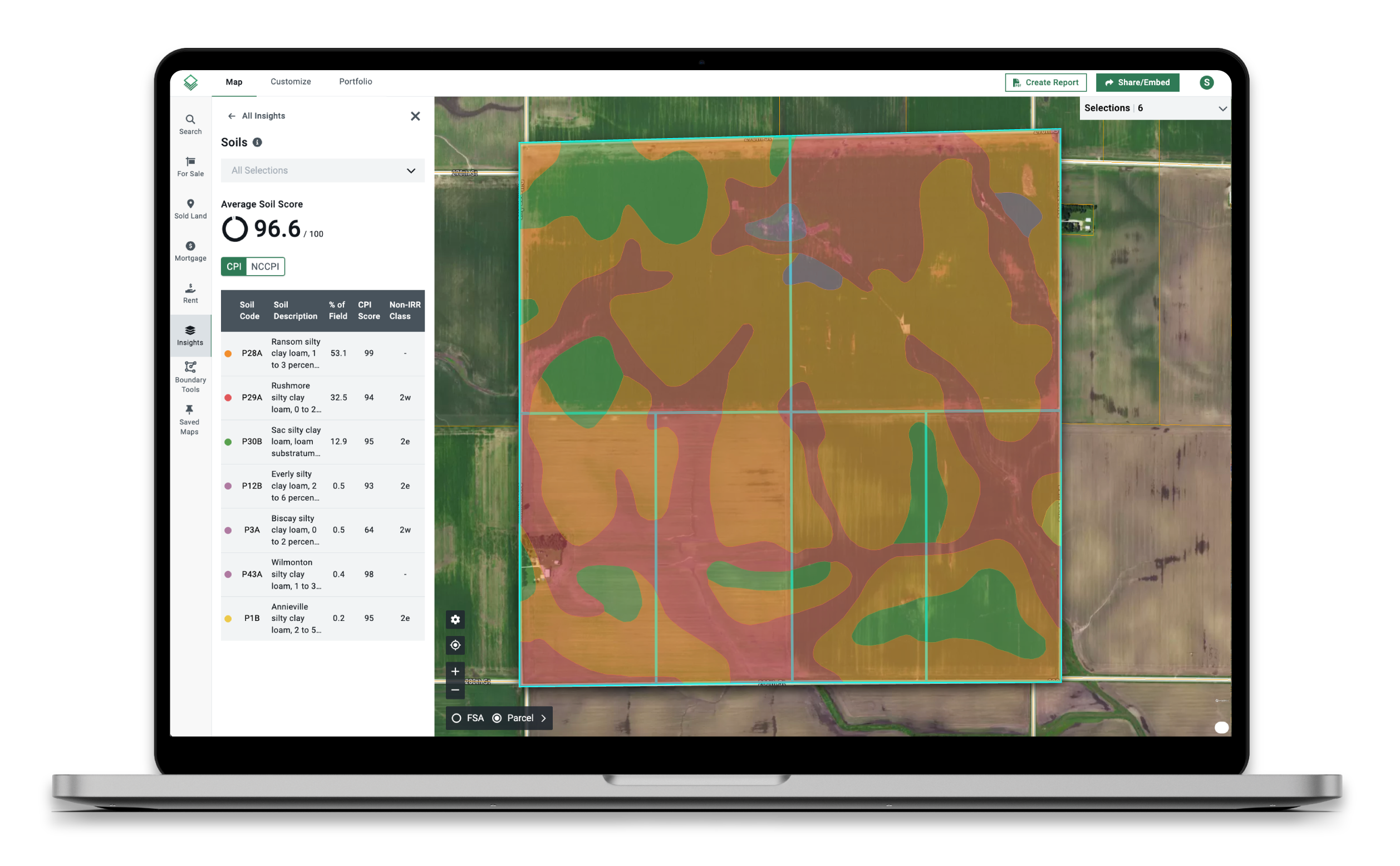Select the Search tool in sidebar

(189, 124)
